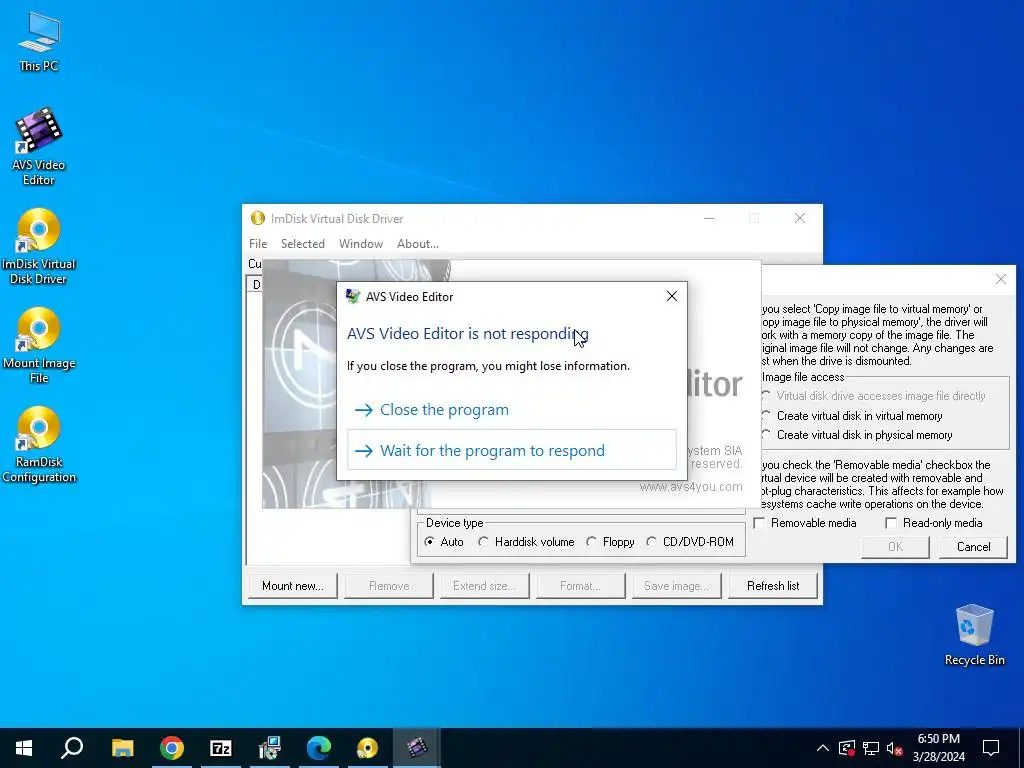The image size is (1024, 768).
Task: Select the Recycle Bin desktop icon
Action: [974, 634]
